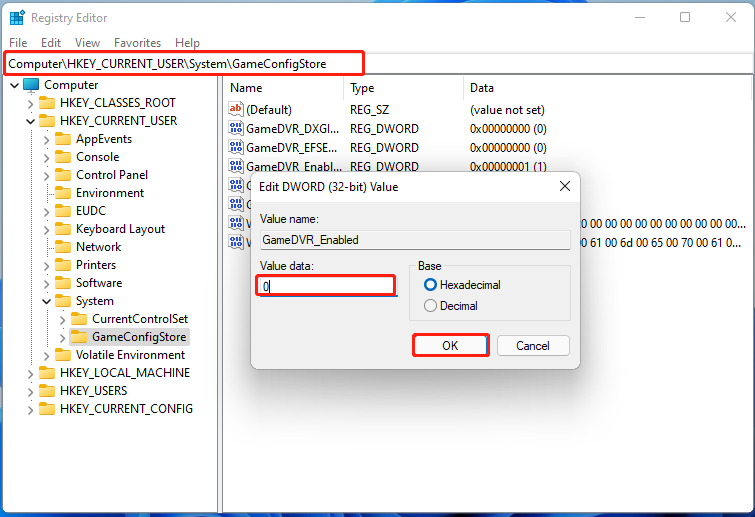Open the Help menu
755x517 pixels.
187,43
